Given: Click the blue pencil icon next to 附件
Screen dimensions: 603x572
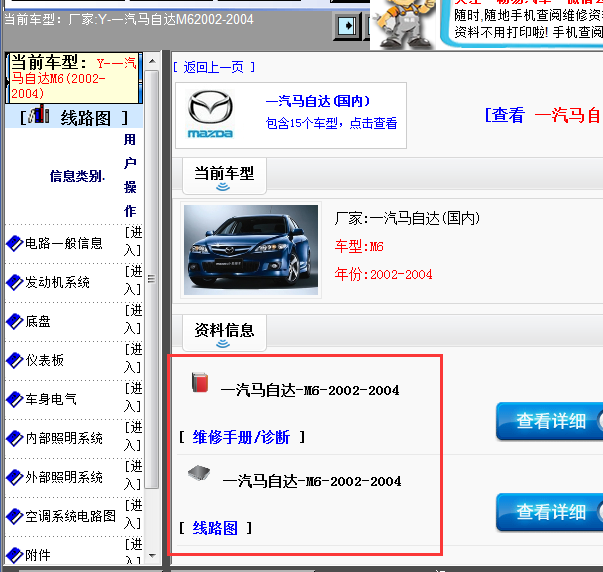Looking at the screenshot, I should pyautogui.click(x=15, y=555).
